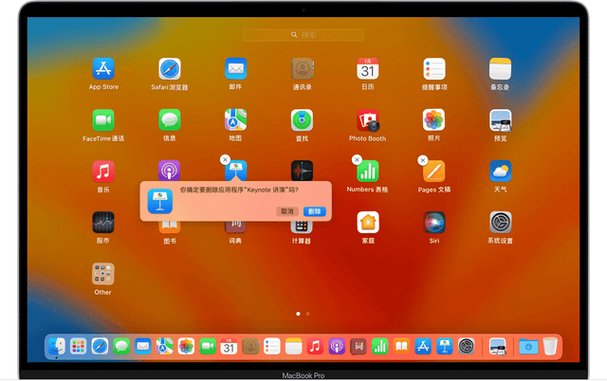Viewport: 607px width, 381px height.
Task: Open the Other folder in Launchpad
Action: click(103, 274)
